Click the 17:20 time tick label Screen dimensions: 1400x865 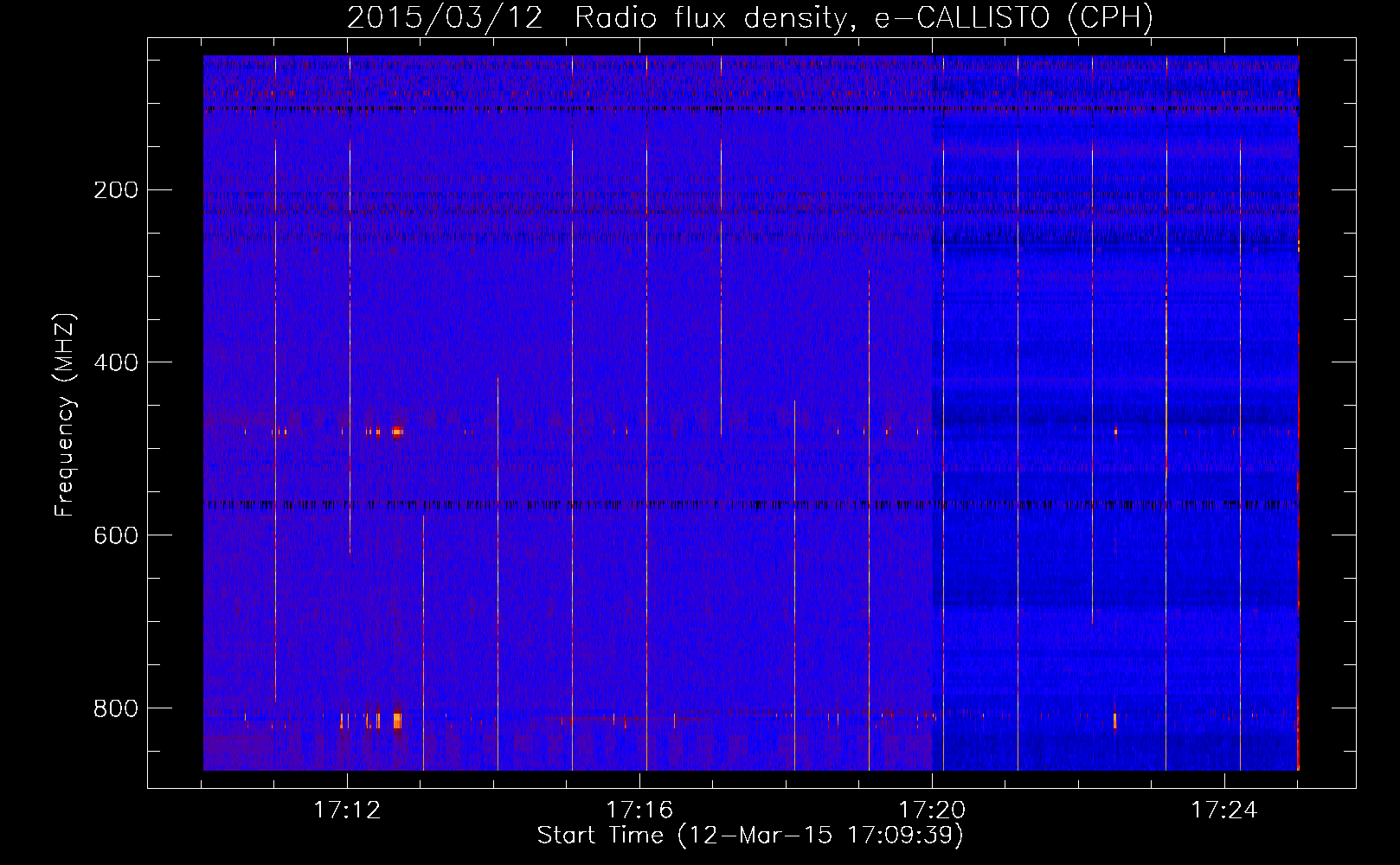932,811
